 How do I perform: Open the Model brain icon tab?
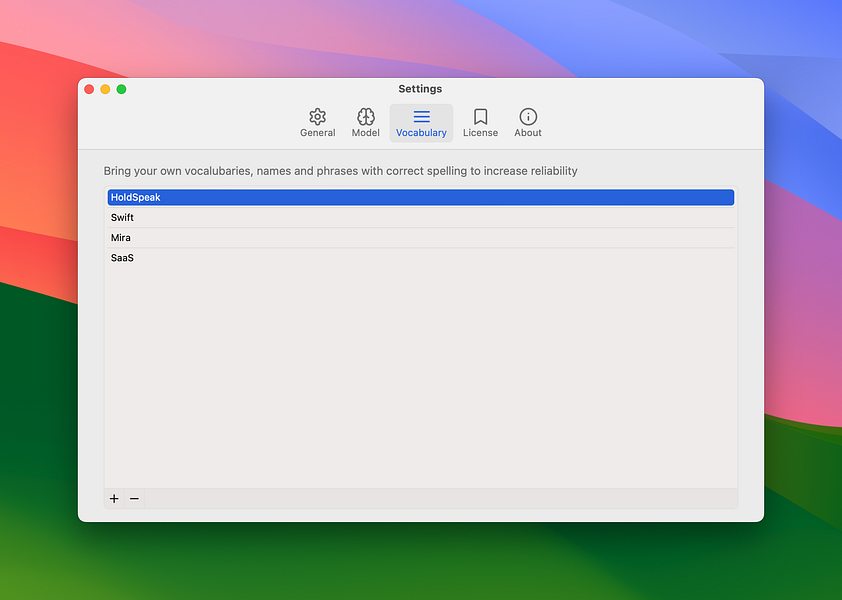pos(366,117)
